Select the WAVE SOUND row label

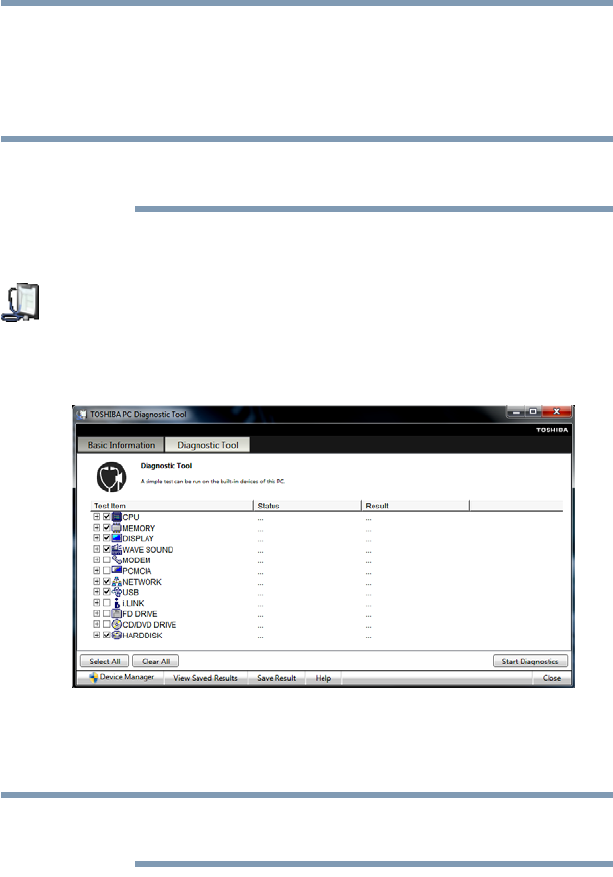point(148,550)
